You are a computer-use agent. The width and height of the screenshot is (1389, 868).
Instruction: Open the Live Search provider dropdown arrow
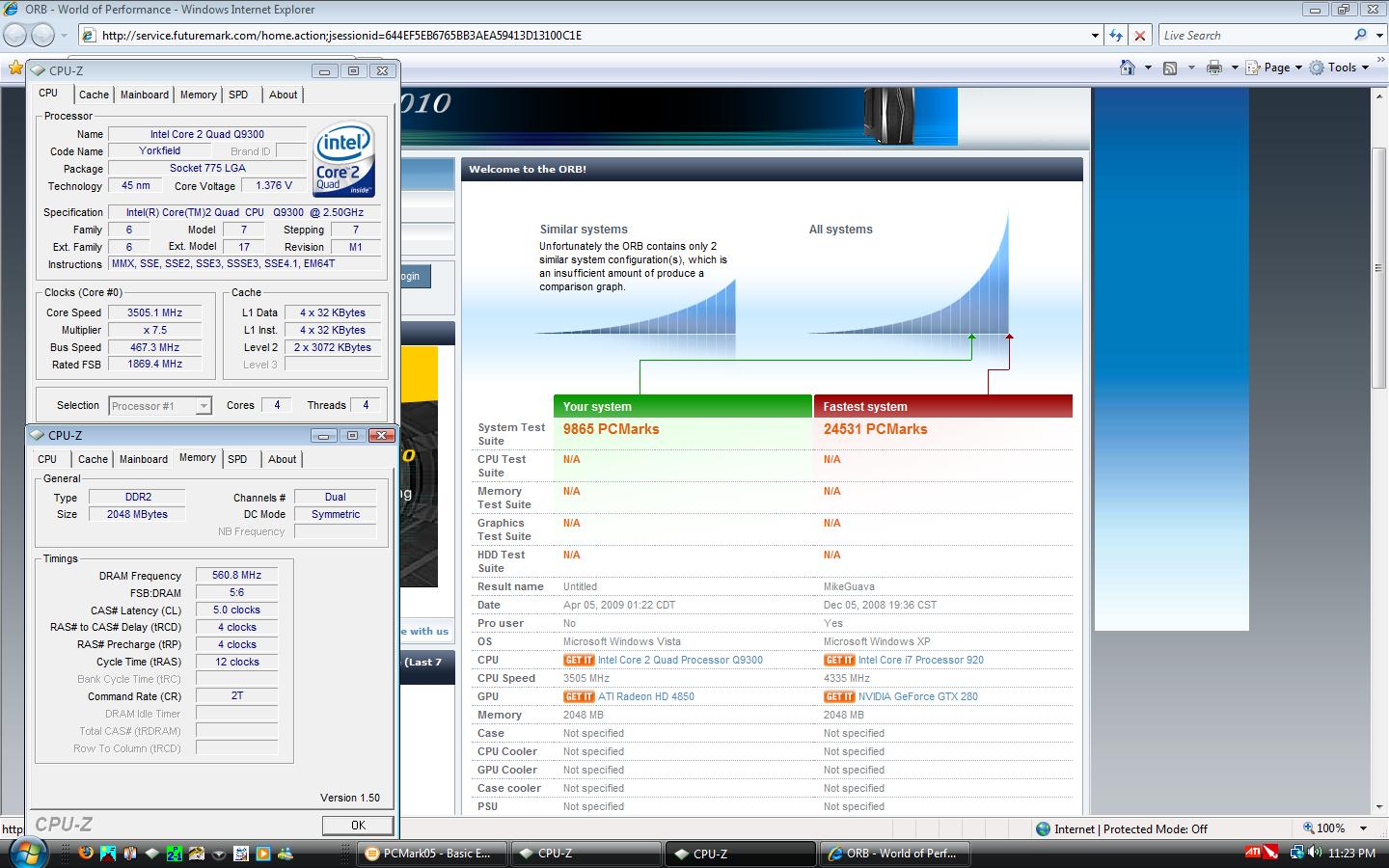point(1378,35)
